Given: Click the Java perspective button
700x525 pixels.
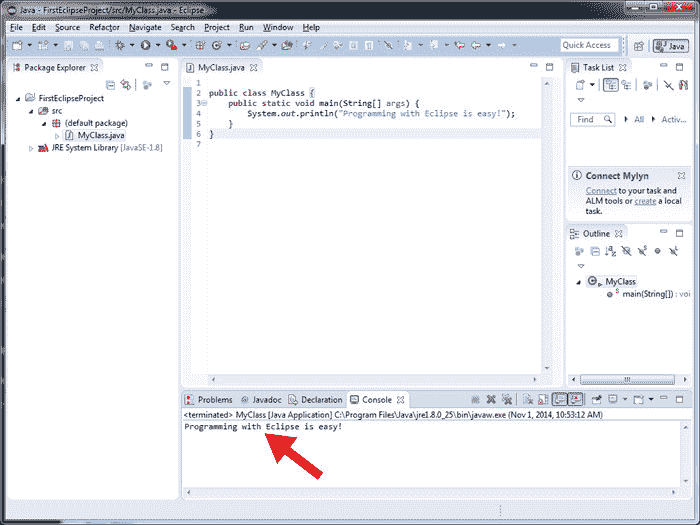Looking at the screenshot, I should (671, 46).
